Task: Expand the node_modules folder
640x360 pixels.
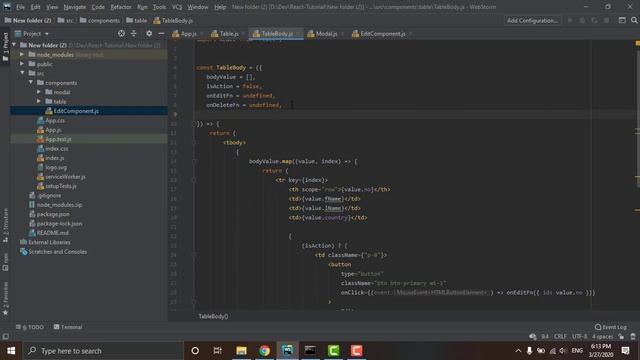Action: click(x=22, y=54)
